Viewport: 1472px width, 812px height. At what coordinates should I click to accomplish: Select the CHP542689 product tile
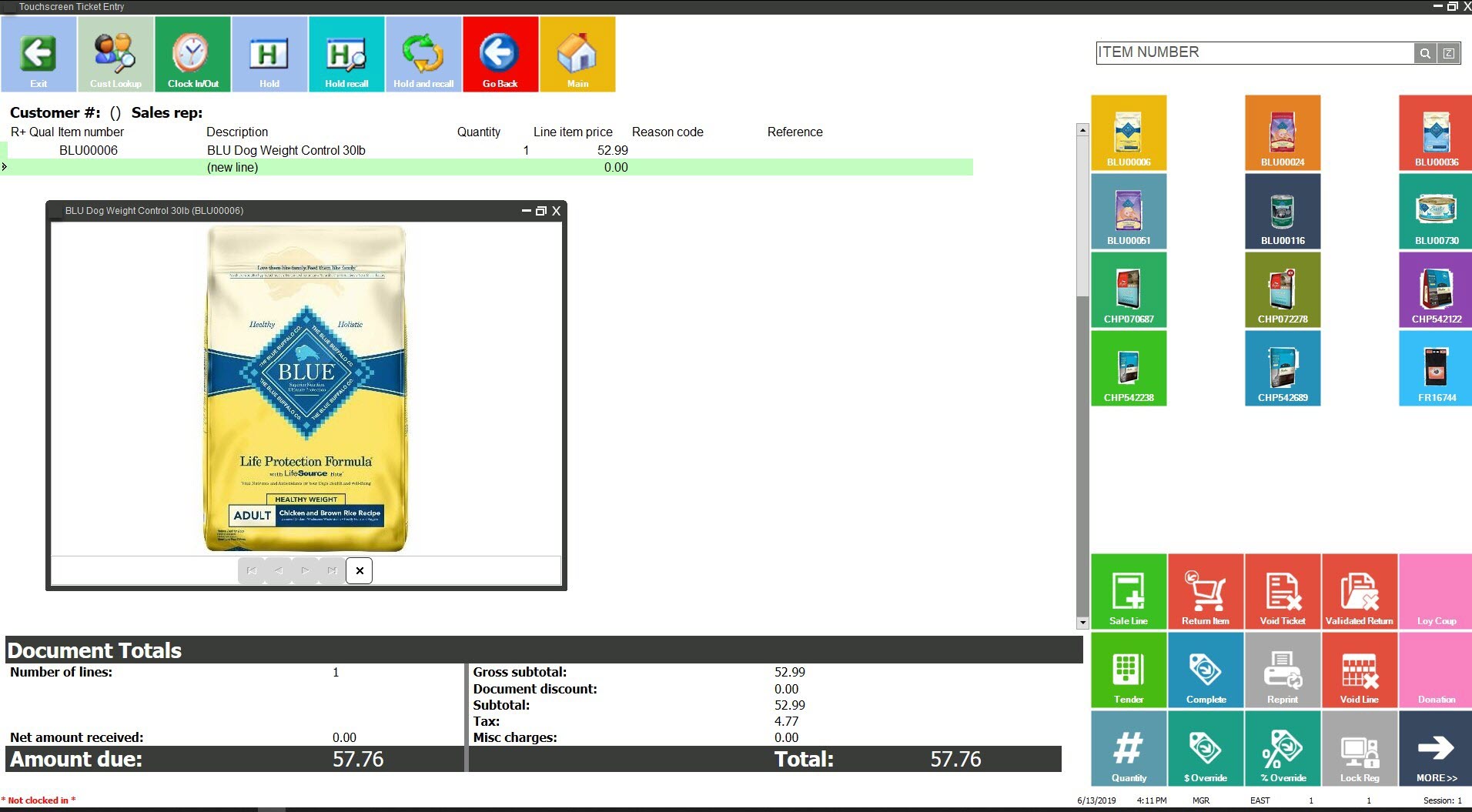click(1283, 368)
